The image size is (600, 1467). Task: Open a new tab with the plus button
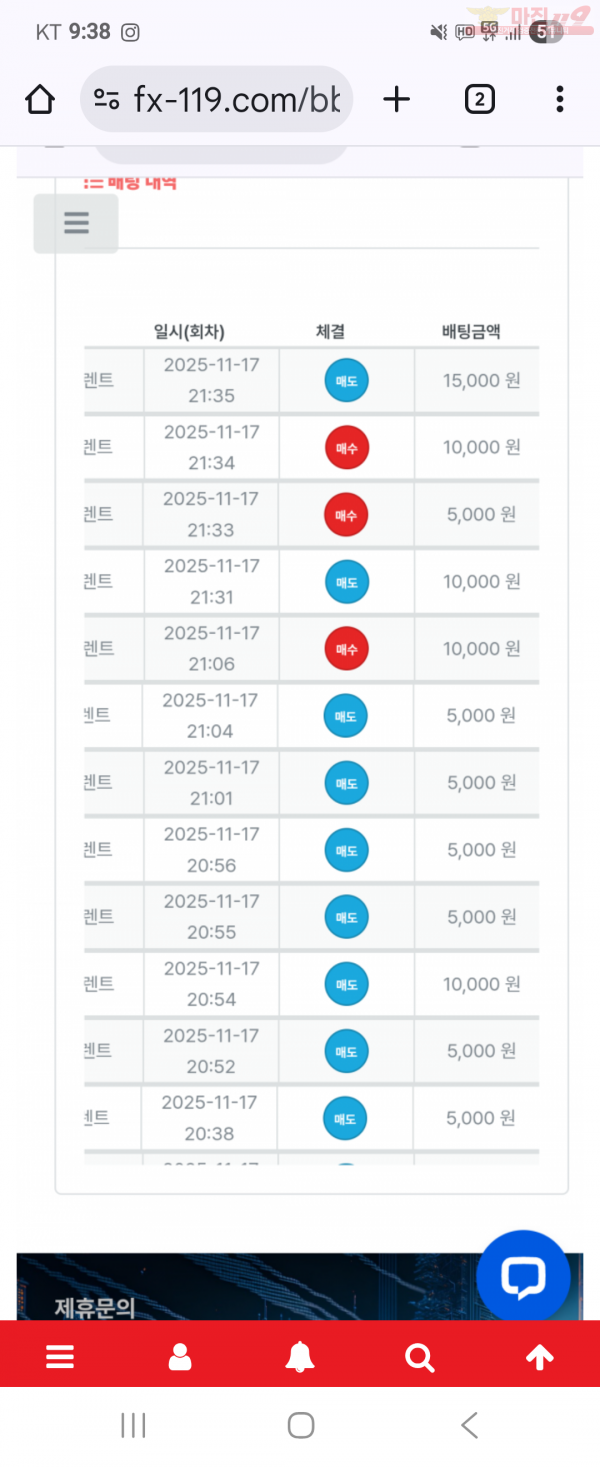pyautogui.click(x=397, y=99)
